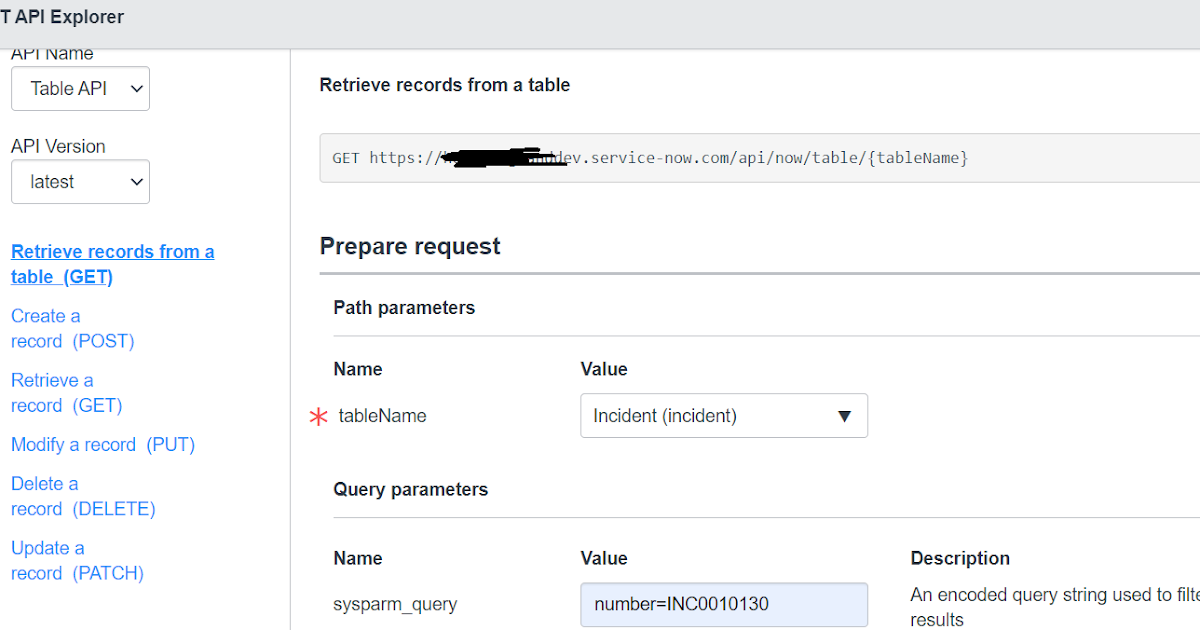Select 'Delete a record (DELETE)' endpoint
Viewport: 1200px width, 630px height.
[x=83, y=496]
